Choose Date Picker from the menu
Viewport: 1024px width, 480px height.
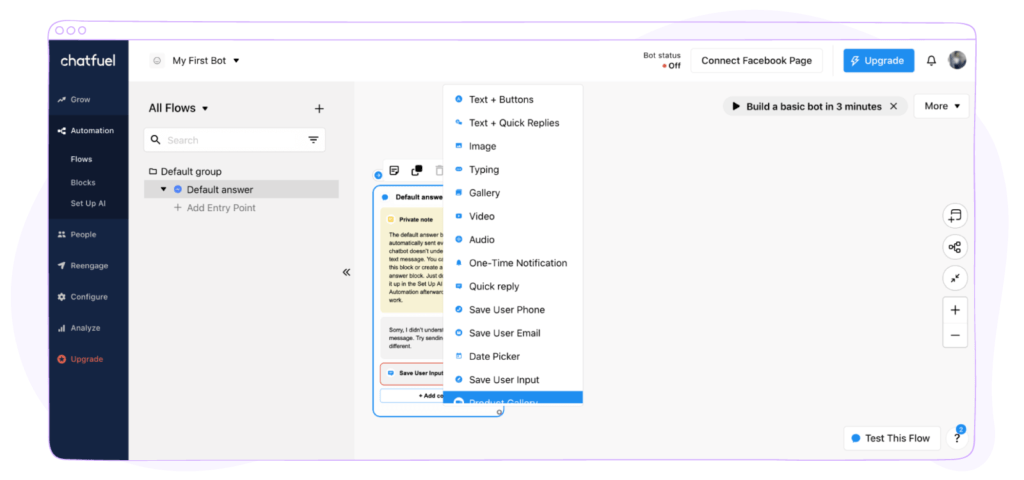point(513,357)
